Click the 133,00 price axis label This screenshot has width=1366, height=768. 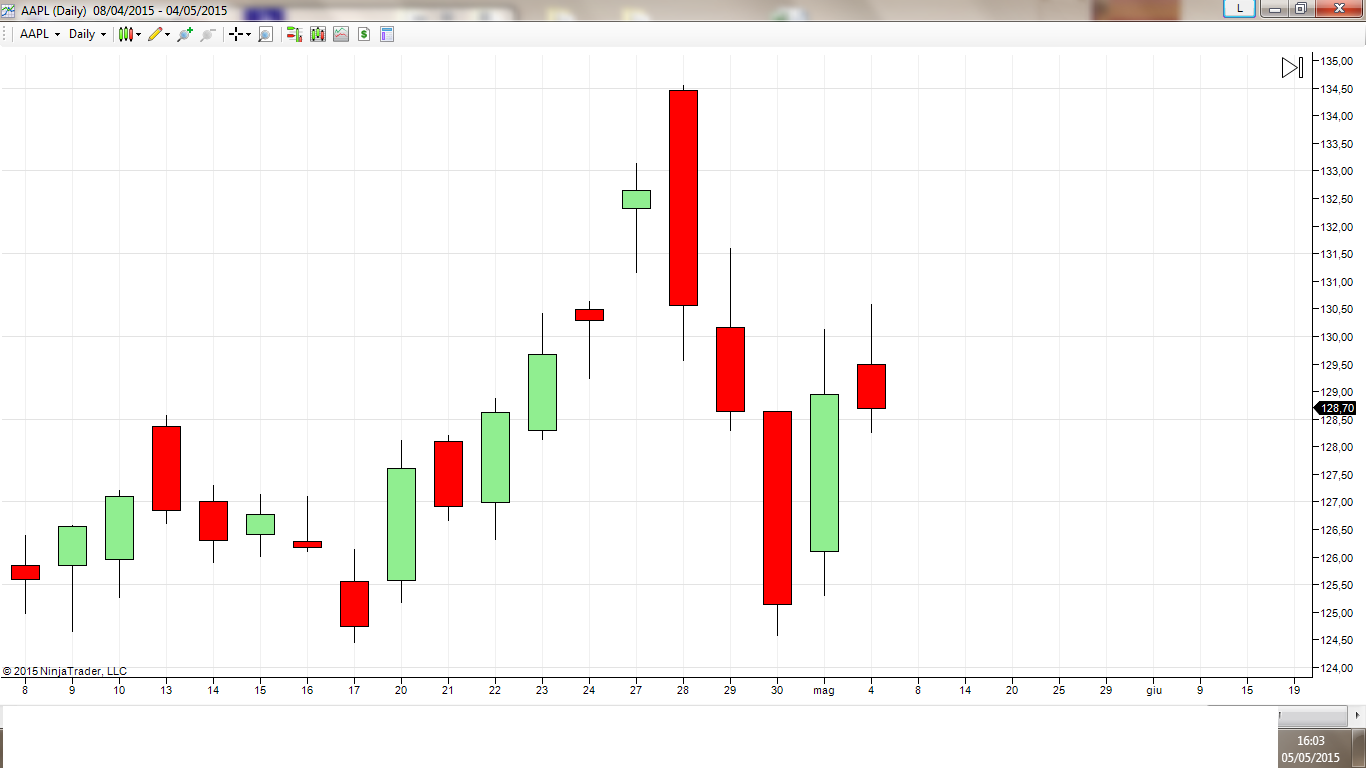click(x=1338, y=172)
